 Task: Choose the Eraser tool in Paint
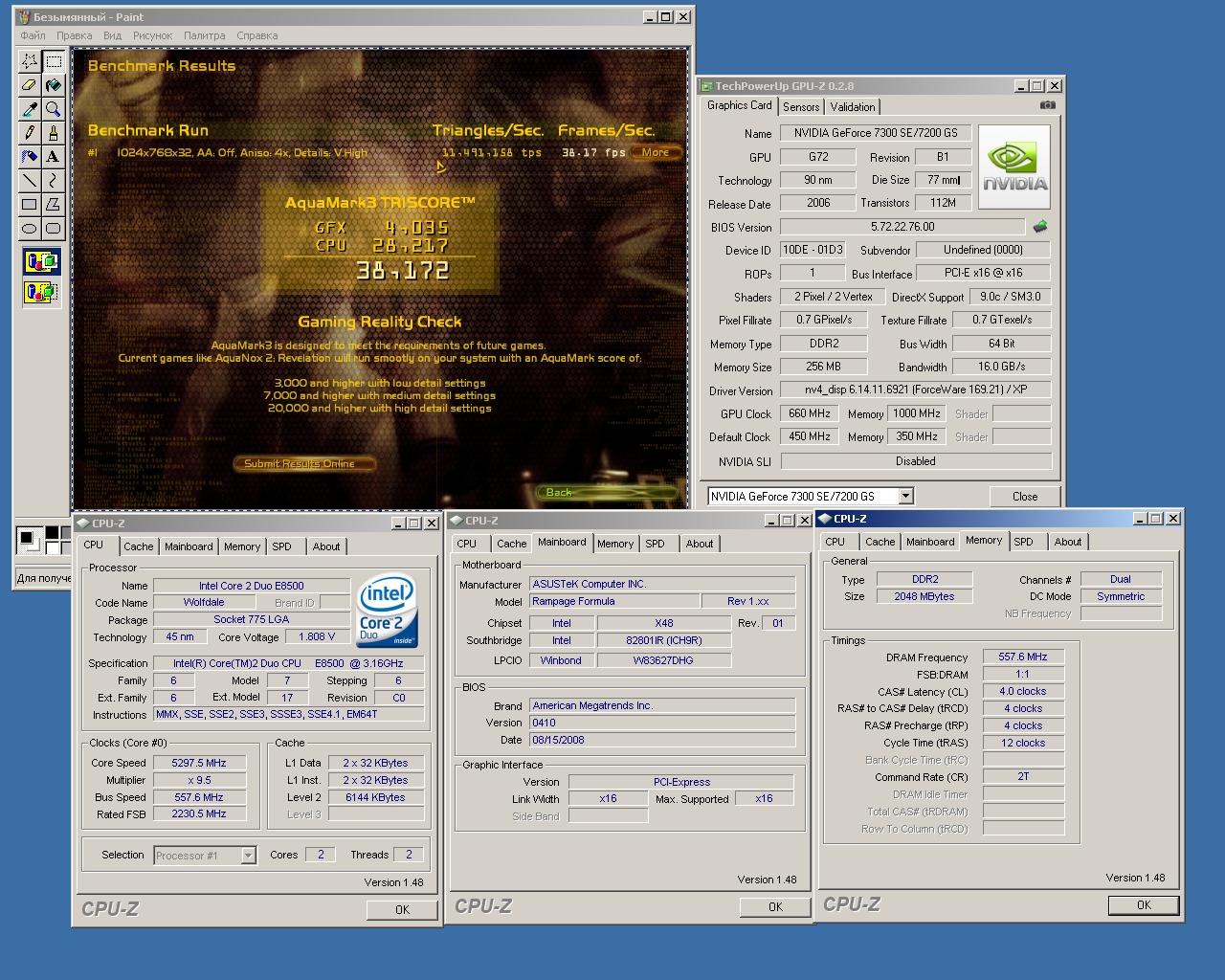(30, 85)
